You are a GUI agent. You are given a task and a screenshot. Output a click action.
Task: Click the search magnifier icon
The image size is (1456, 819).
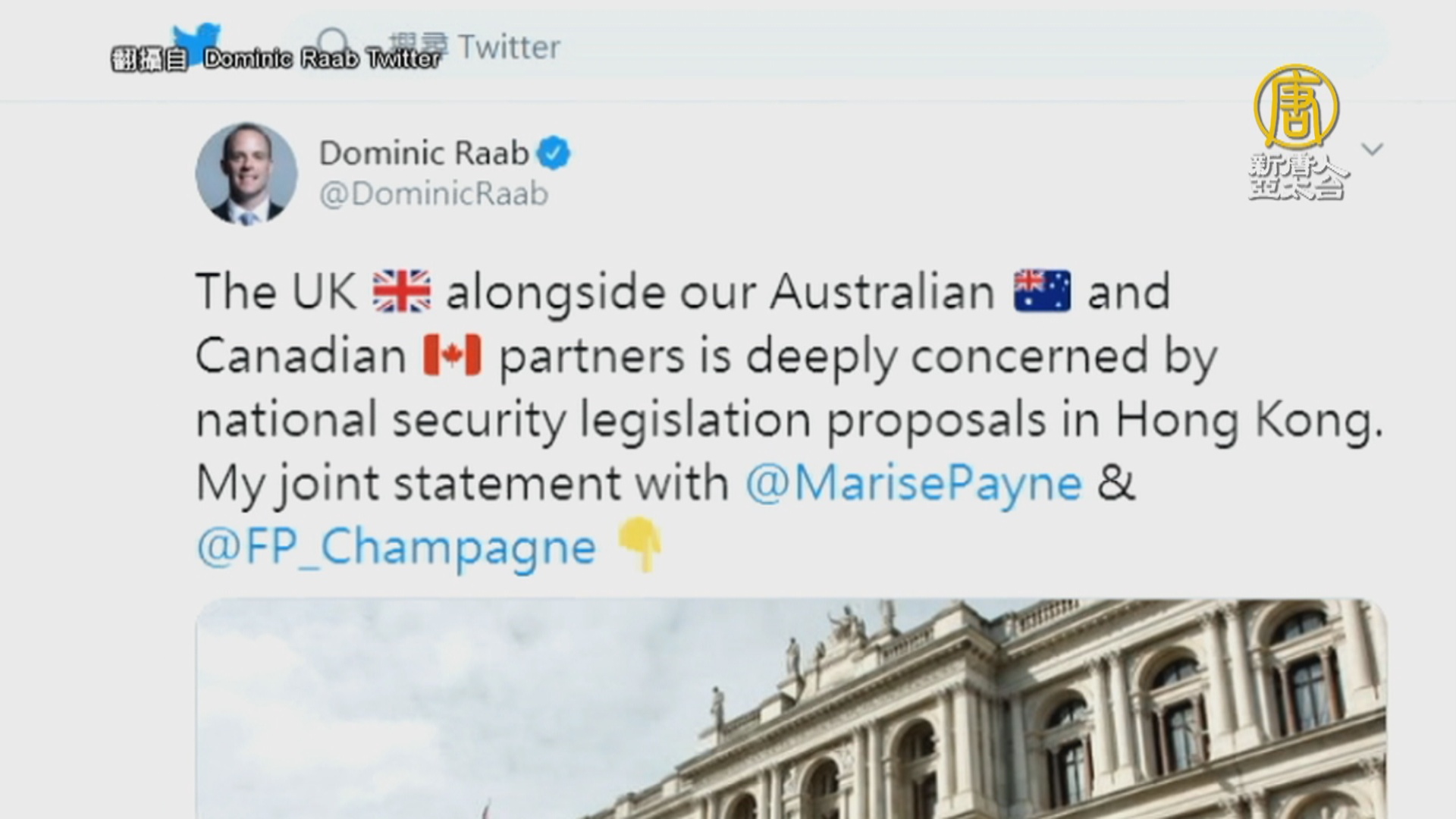coord(331,43)
